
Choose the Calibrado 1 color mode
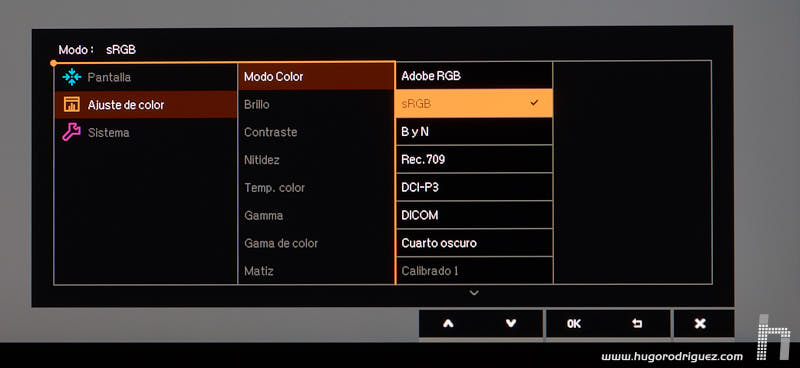click(x=474, y=271)
